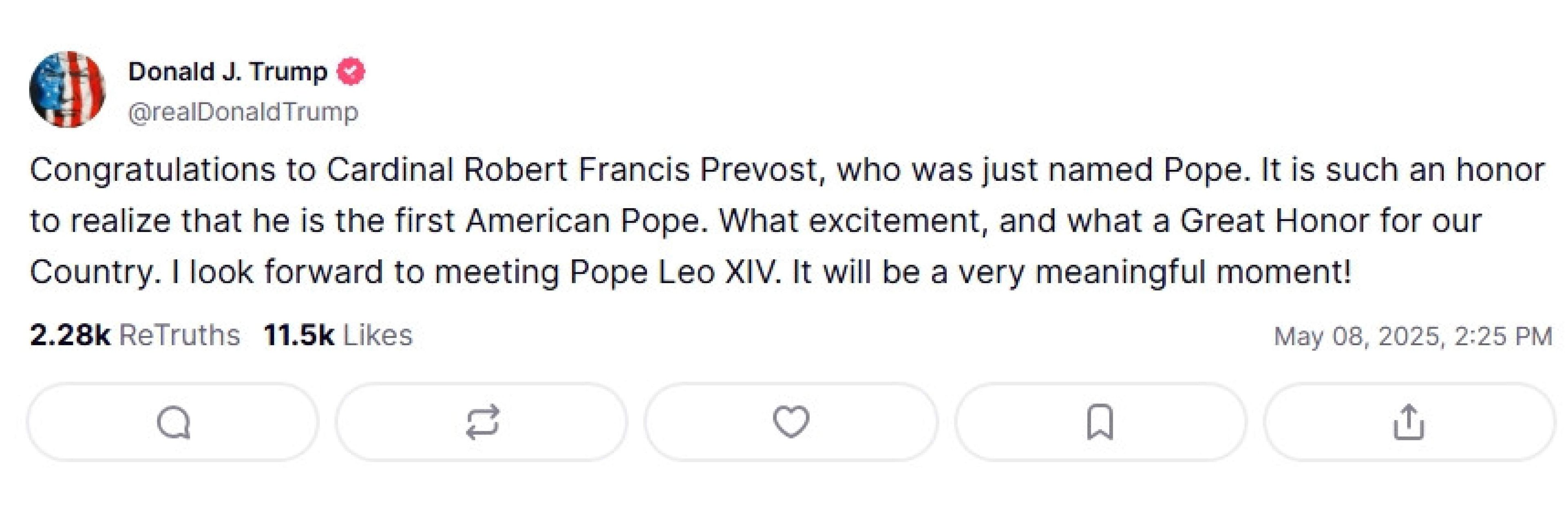The height and width of the screenshot is (526, 1568).
Task: Open the Donald J. Trump display name
Action: click(x=228, y=72)
